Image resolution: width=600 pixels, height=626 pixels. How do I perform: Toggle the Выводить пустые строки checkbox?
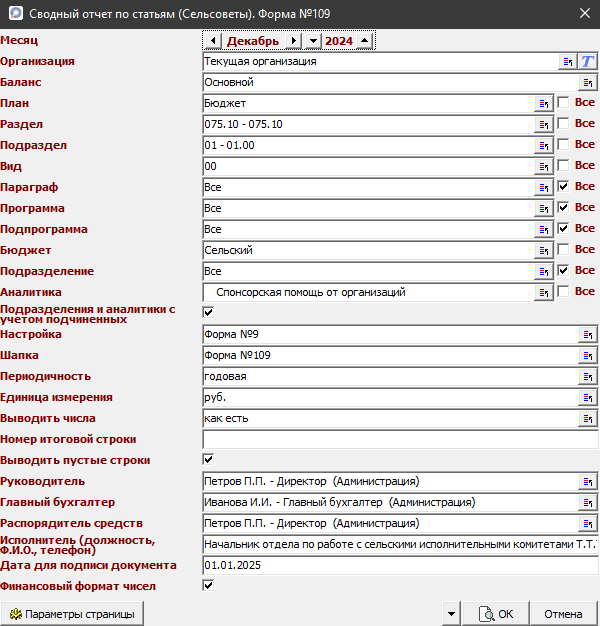(x=208, y=460)
